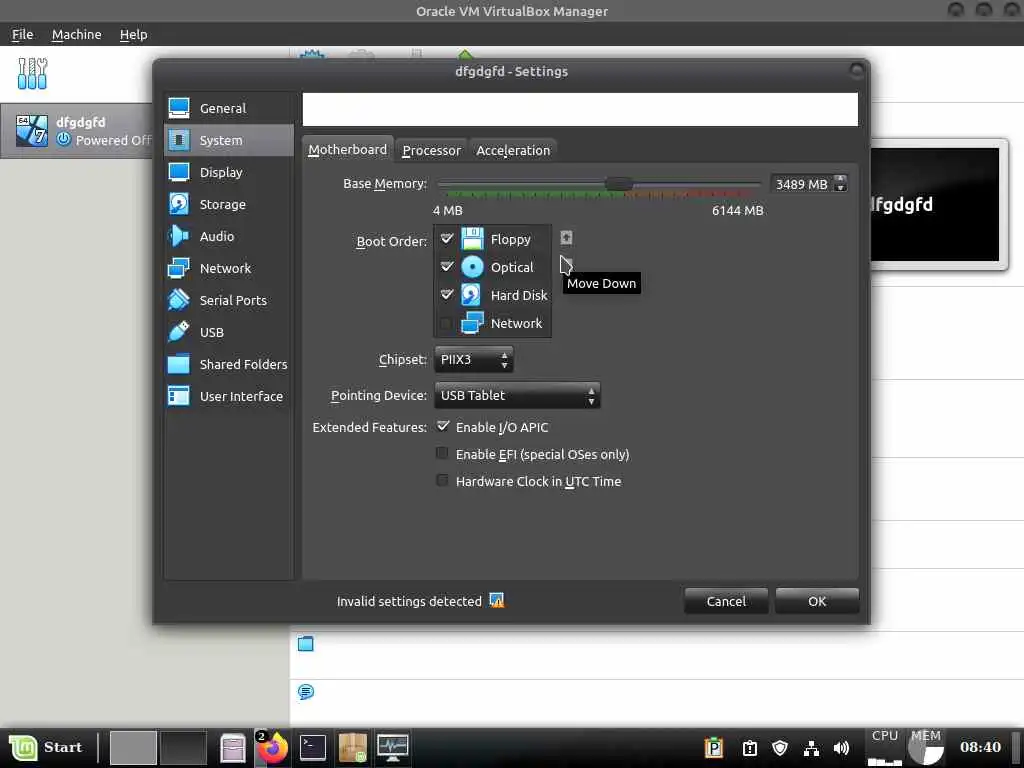Image resolution: width=1024 pixels, height=768 pixels.
Task: Click the OK button
Action: pos(817,601)
